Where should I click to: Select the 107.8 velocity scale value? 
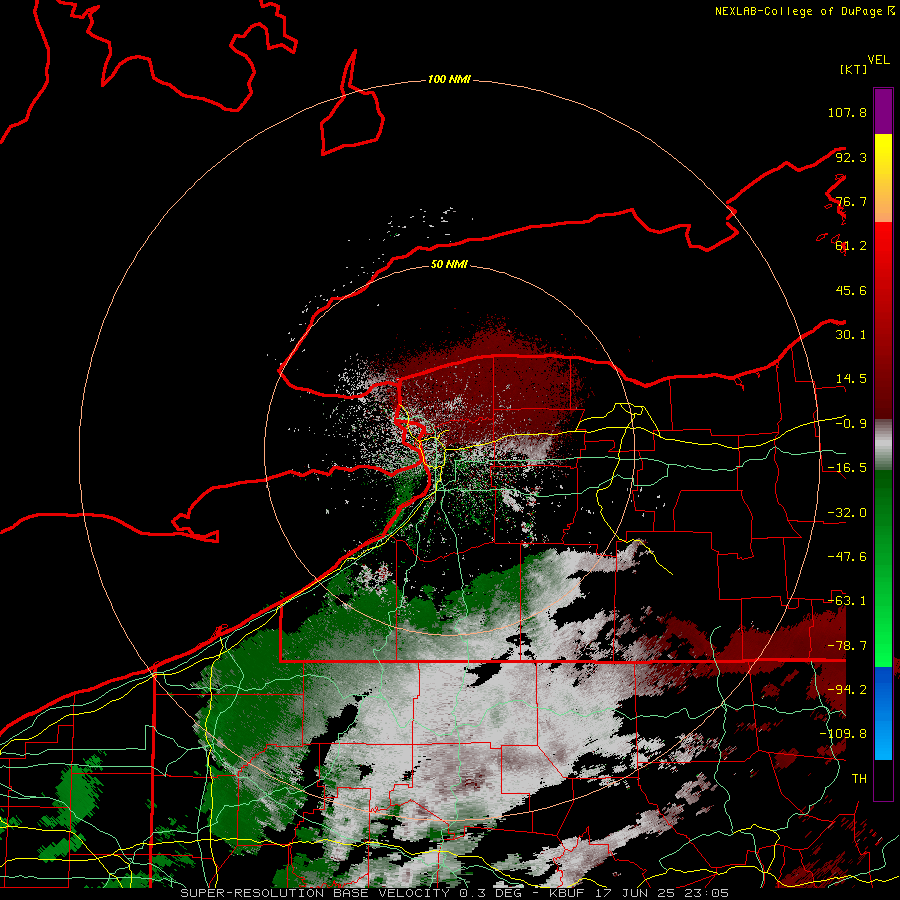847,112
